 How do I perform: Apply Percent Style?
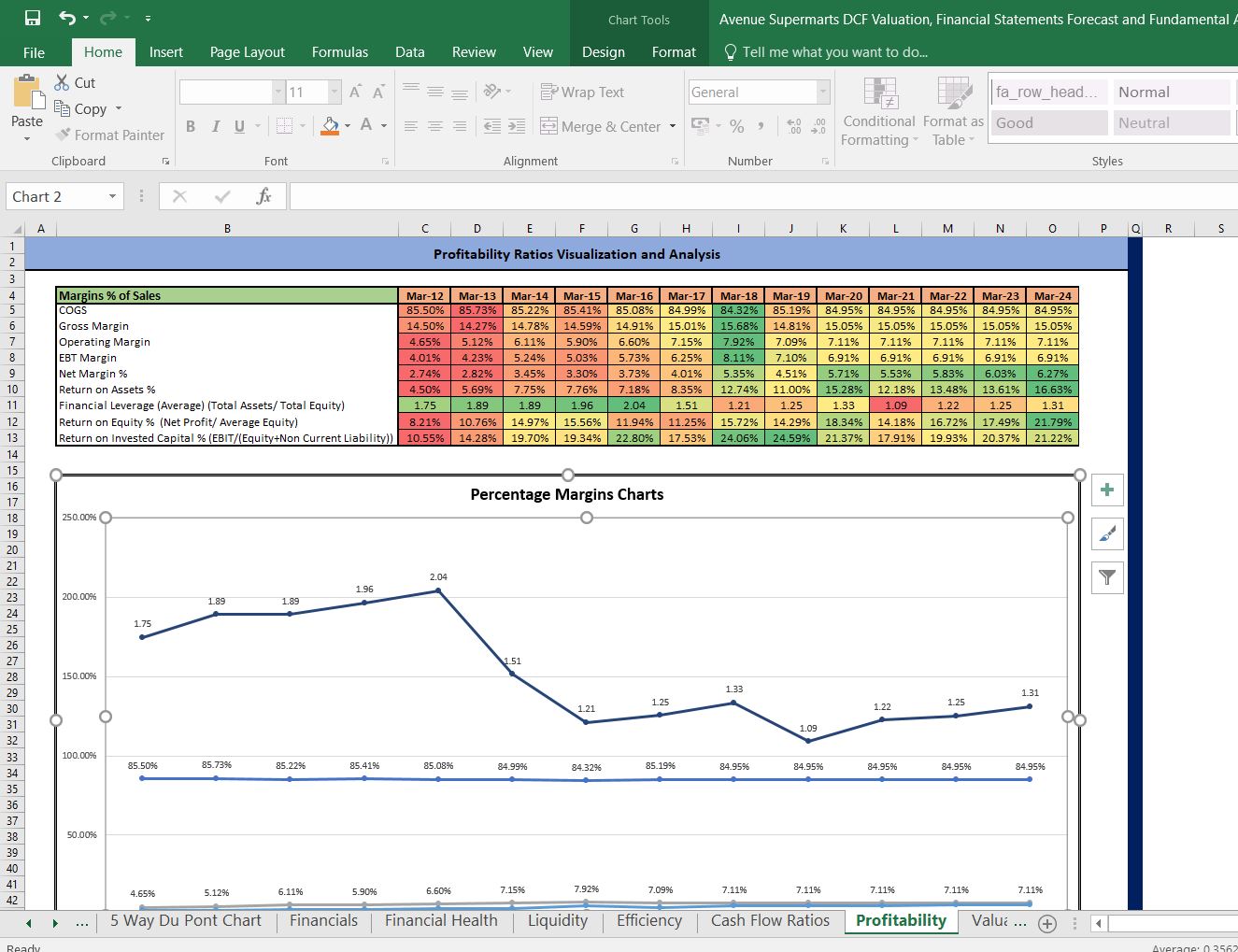737,126
